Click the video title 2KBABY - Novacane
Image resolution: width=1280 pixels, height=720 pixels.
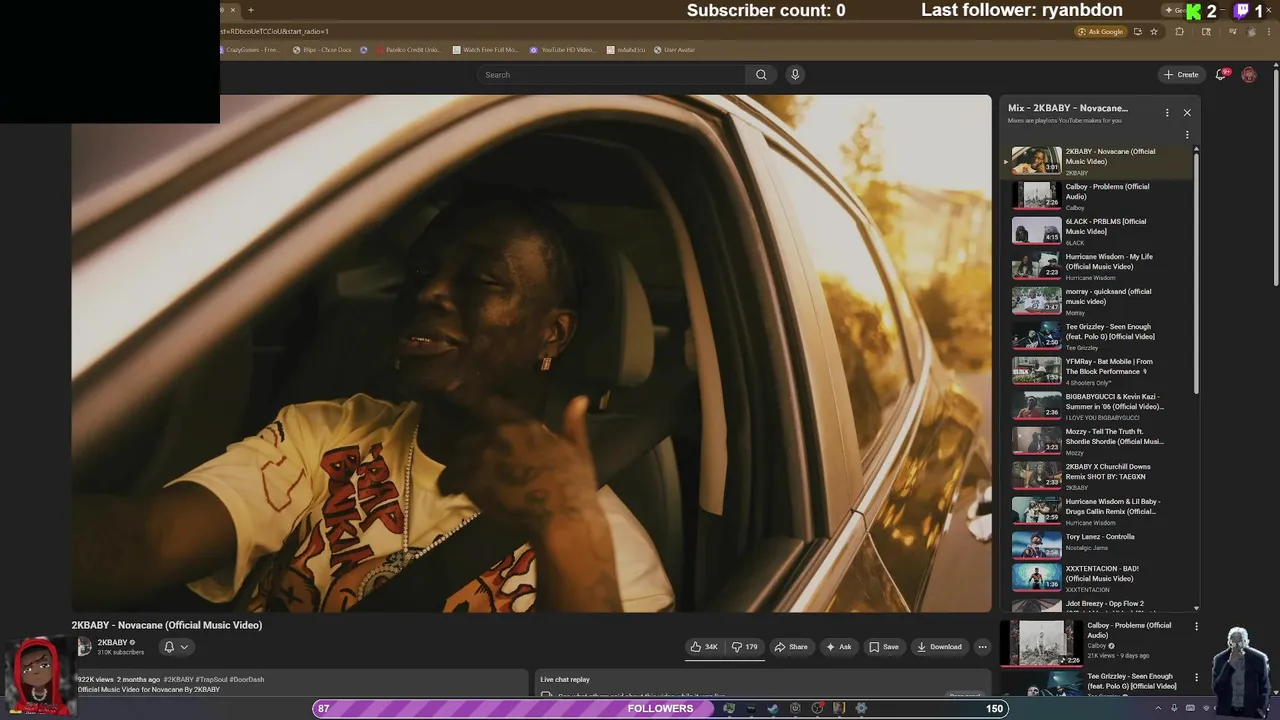point(167,625)
